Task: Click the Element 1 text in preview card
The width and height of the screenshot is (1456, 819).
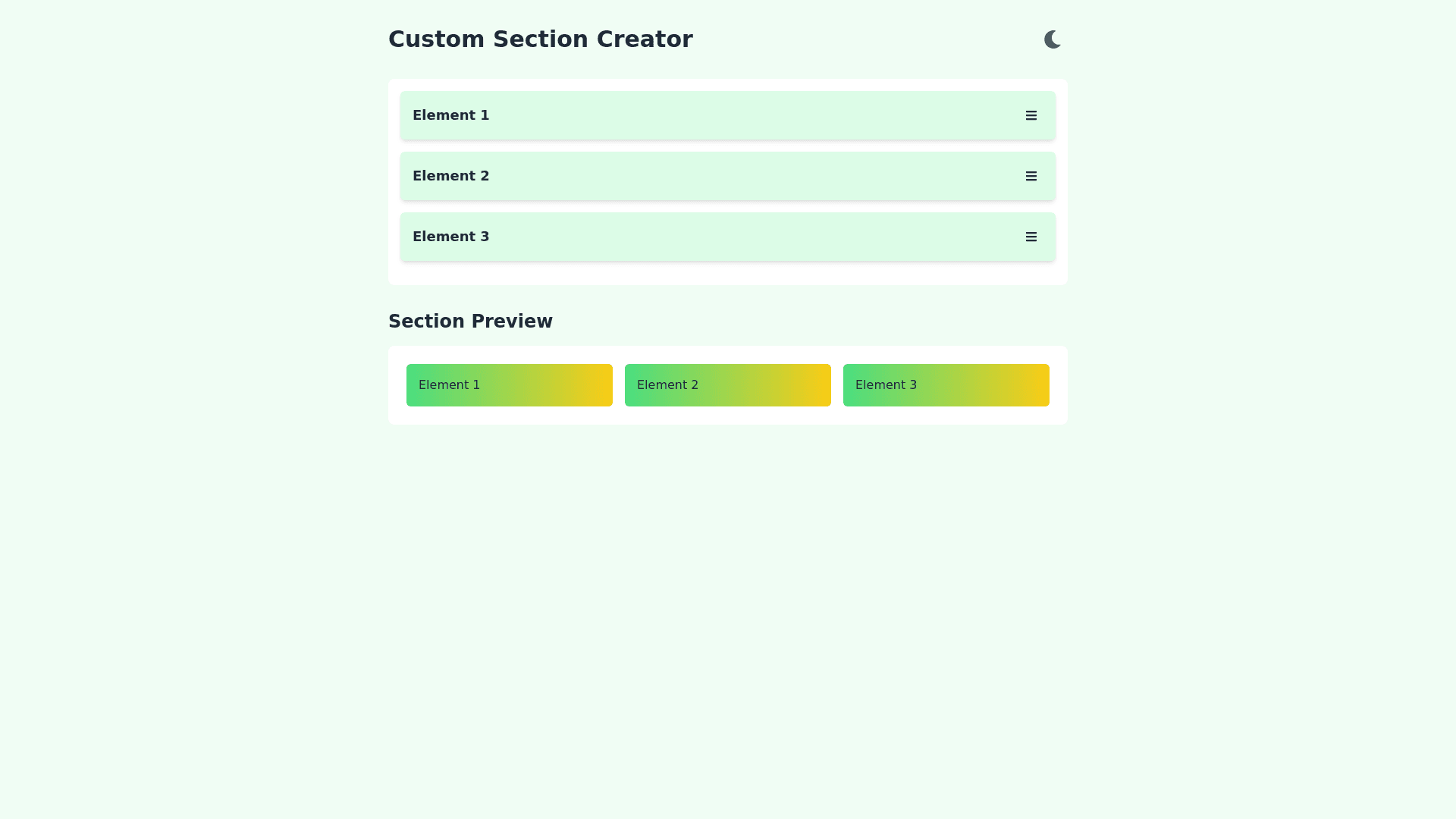Action: (x=449, y=385)
